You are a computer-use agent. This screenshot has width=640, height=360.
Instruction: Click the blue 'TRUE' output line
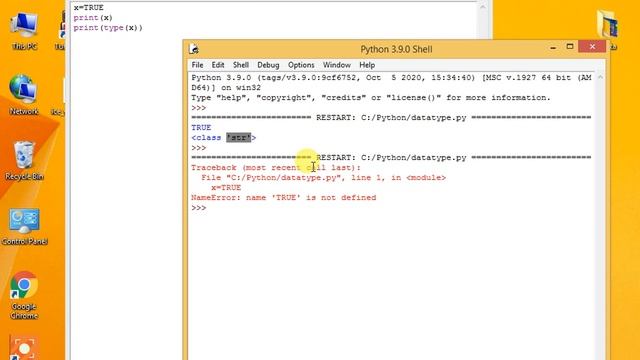(x=201, y=128)
